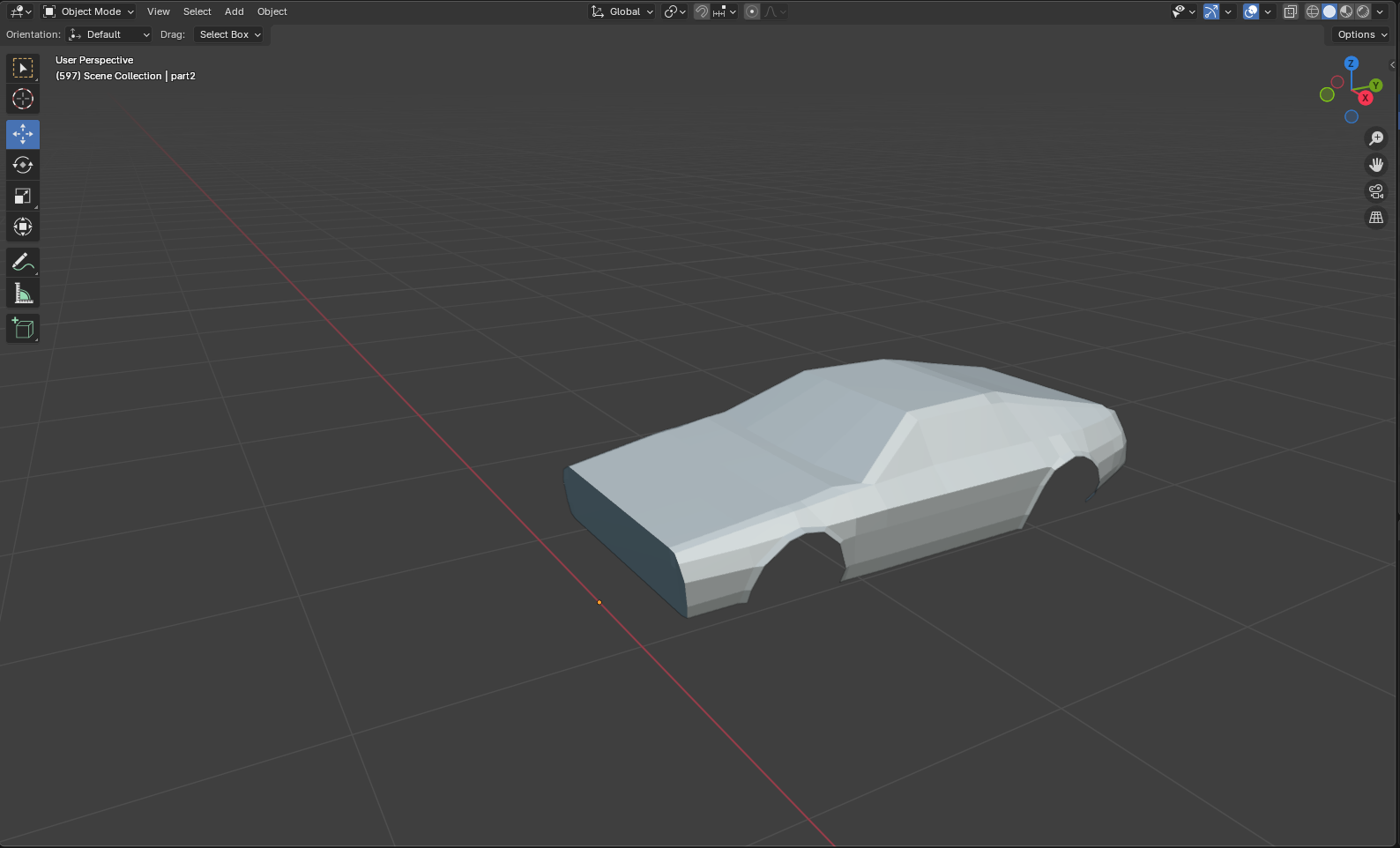Switch to Rendered shading
Screen dimensions: 1400x848
point(1363,11)
